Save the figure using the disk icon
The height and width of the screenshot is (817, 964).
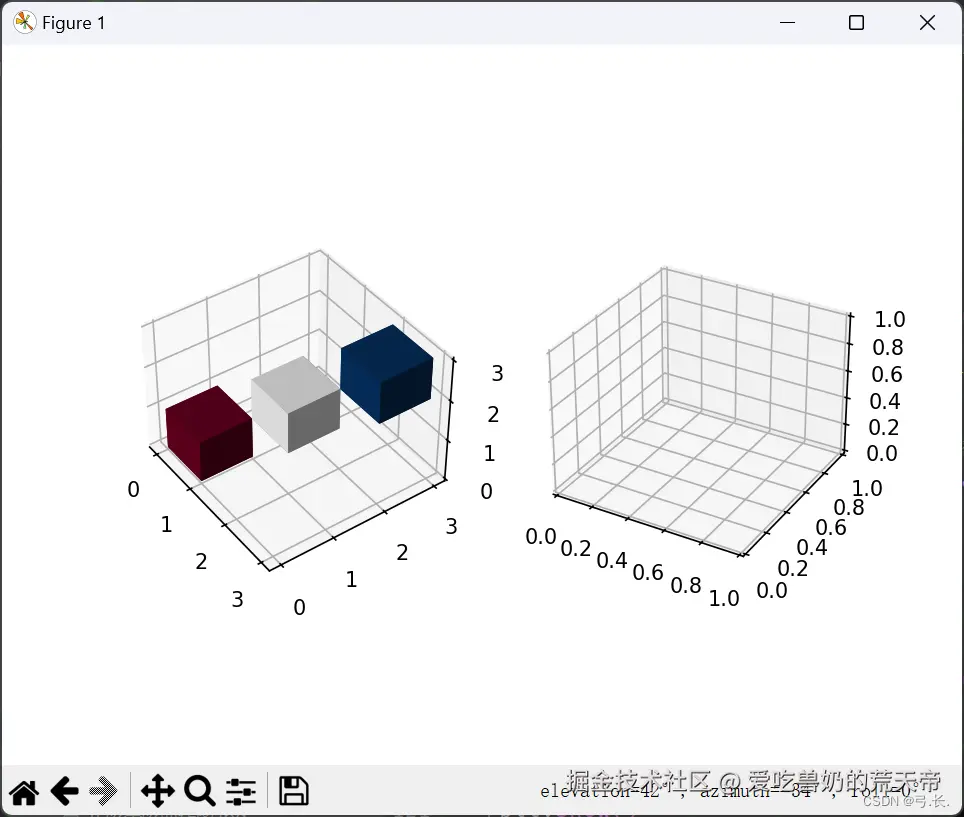coord(292,790)
